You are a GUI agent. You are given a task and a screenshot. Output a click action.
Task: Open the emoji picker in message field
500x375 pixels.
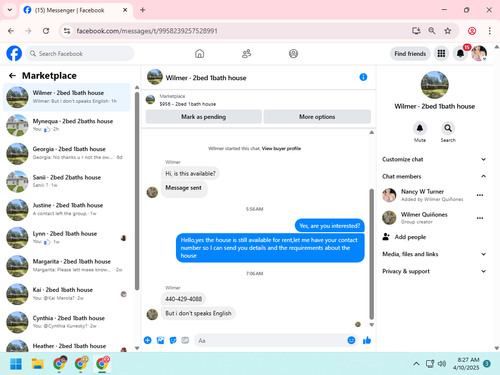pyautogui.click(x=351, y=340)
